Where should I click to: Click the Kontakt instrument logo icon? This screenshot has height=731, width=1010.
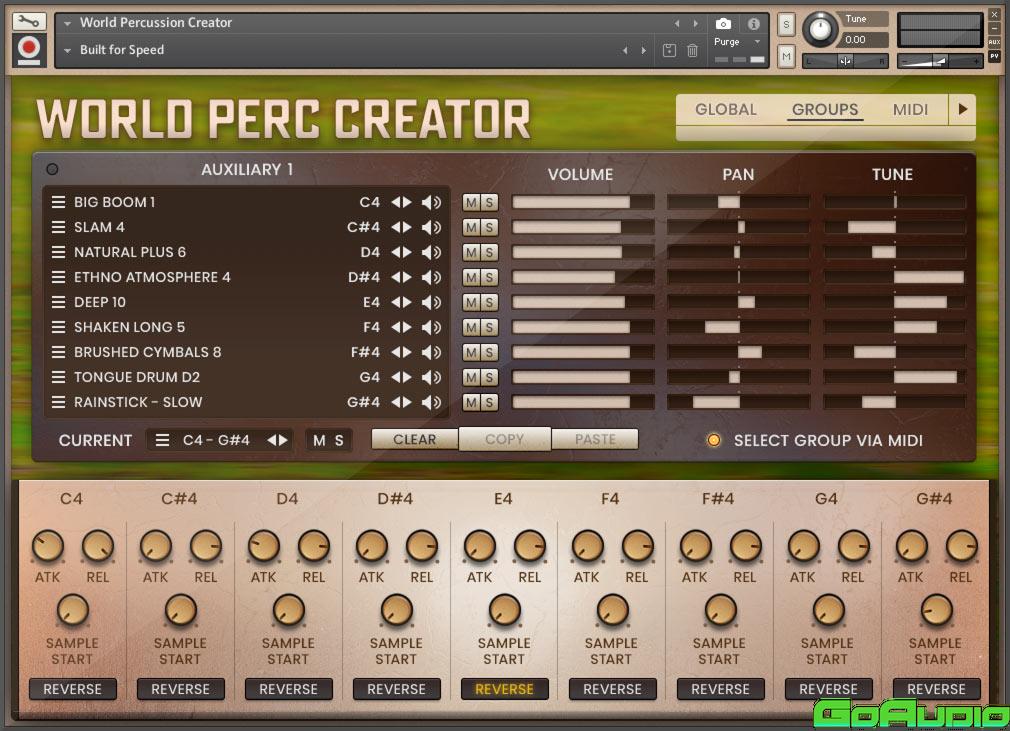coord(29,50)
